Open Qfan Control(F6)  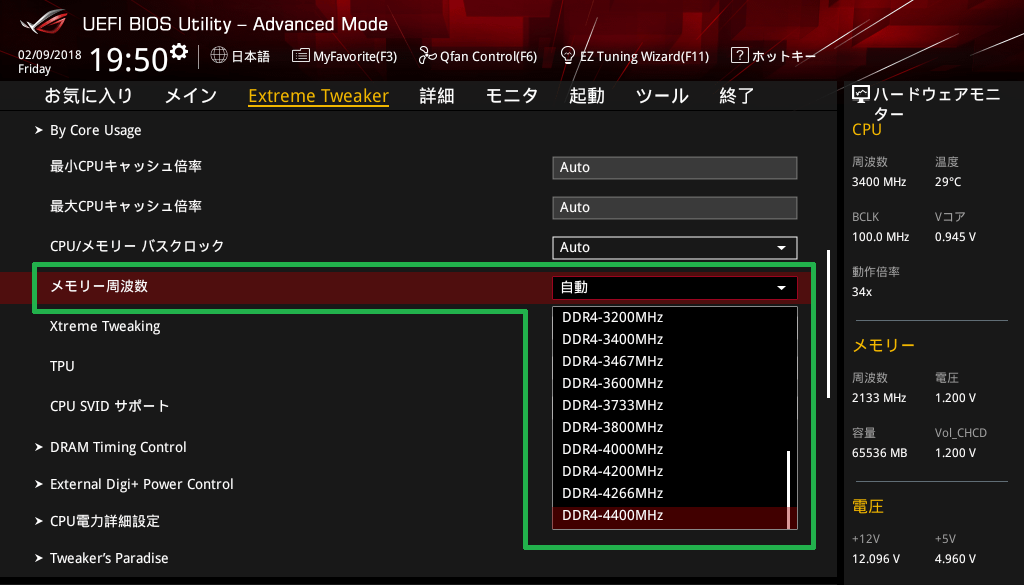point(478,56)
